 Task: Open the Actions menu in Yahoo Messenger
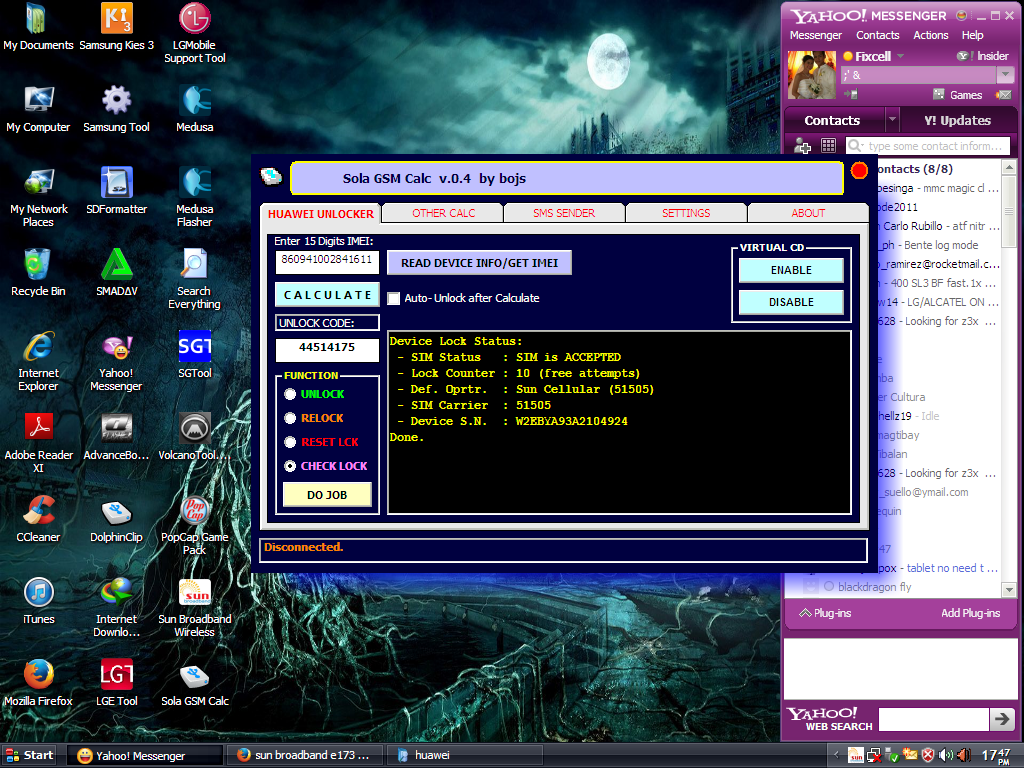click(x=930, y=35)
